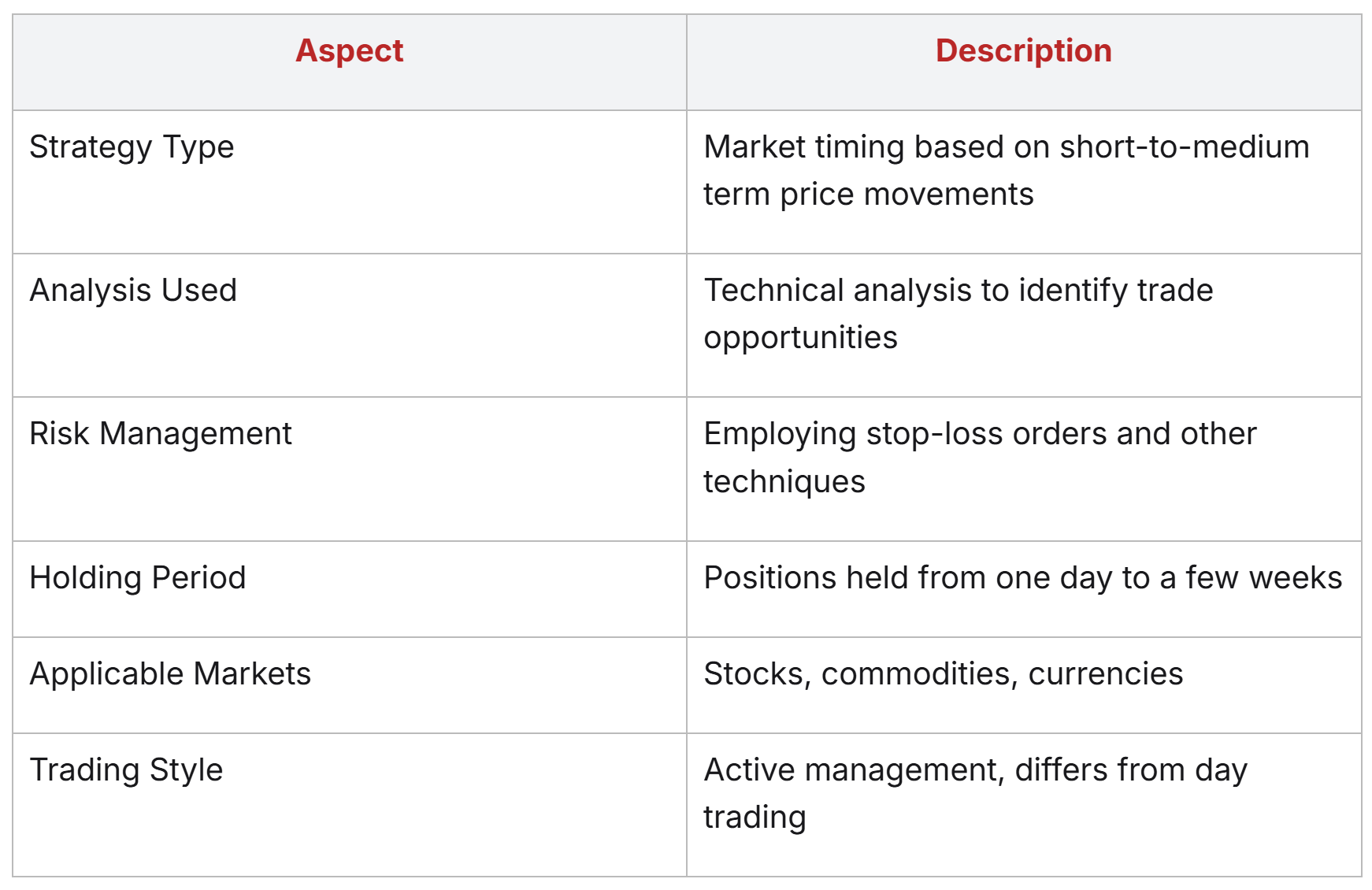Click the Technical analysis description text
Screen dimensions: 1372x890
pos(958,313)
